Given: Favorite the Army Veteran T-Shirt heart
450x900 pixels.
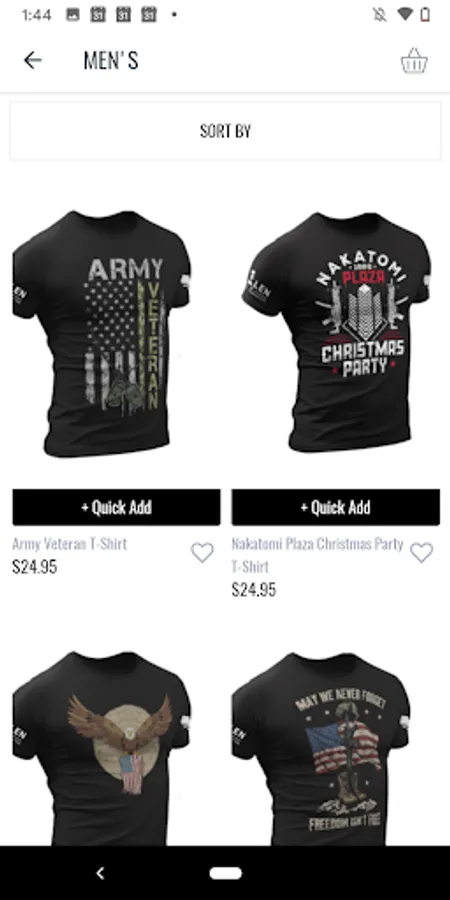Looking at the screenshot, I should coord(202,552).
